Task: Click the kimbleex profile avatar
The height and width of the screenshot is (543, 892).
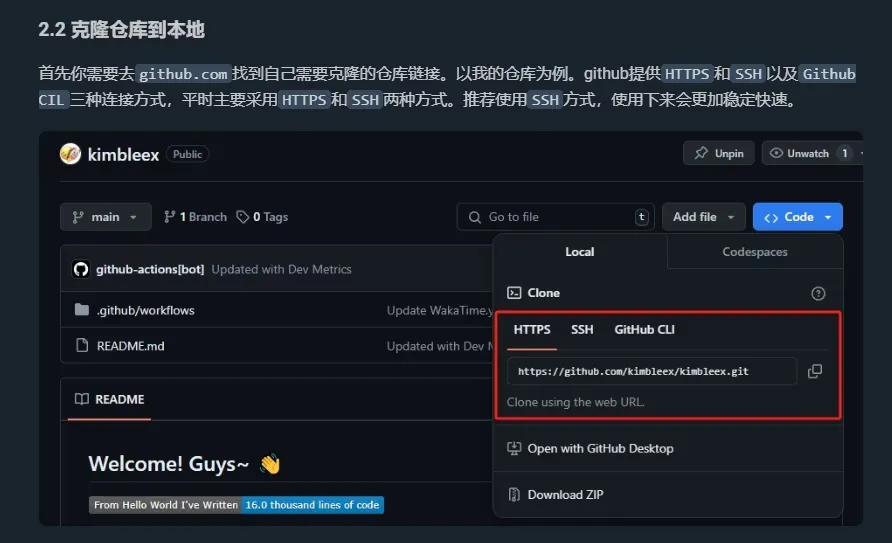Action: point(70,154)
